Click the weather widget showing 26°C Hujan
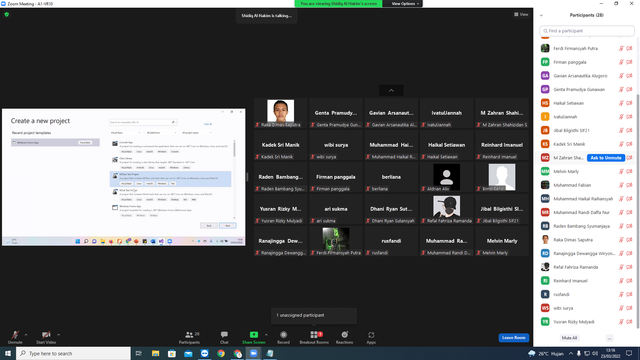This screenshot has width=640, height=360. 546,353
